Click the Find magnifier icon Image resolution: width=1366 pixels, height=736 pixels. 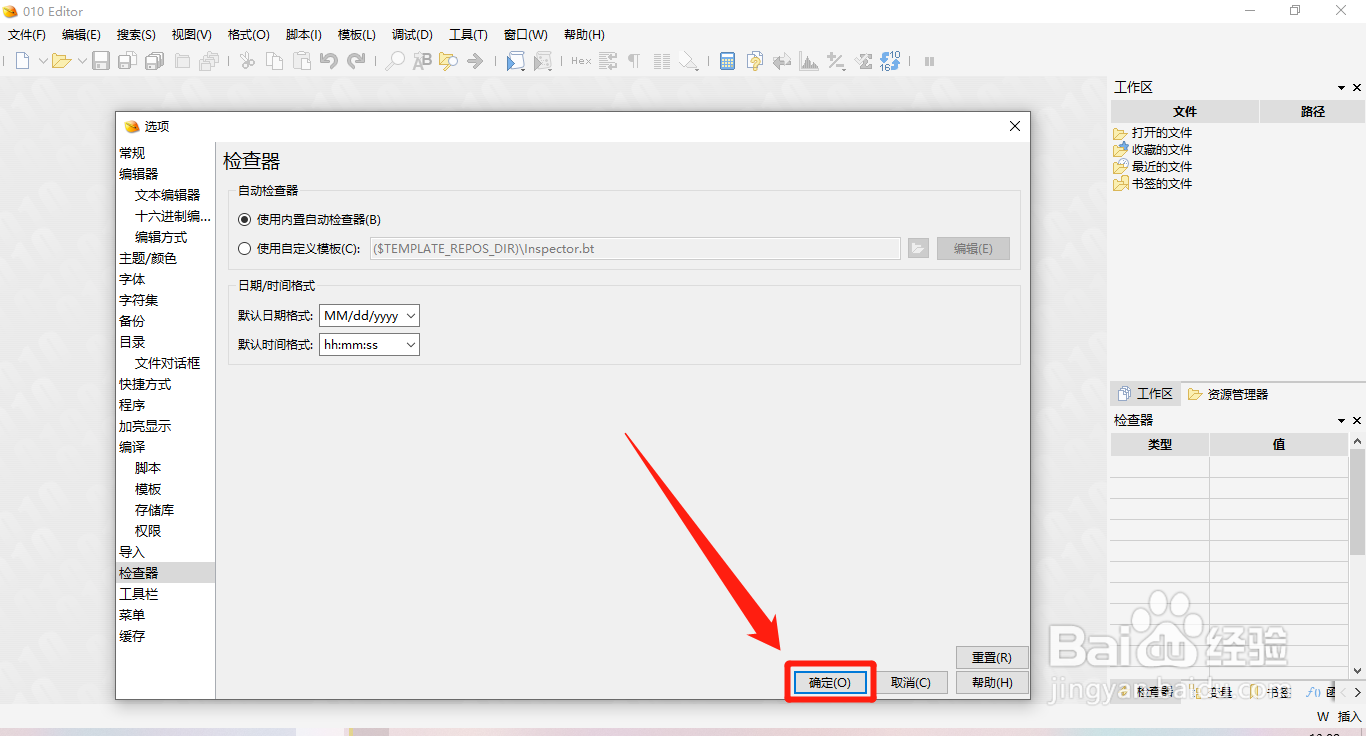(x=396, y=61)
